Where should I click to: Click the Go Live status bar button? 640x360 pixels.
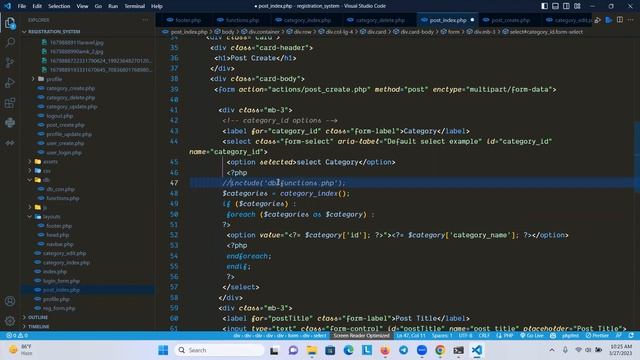(x=532, y=336)
